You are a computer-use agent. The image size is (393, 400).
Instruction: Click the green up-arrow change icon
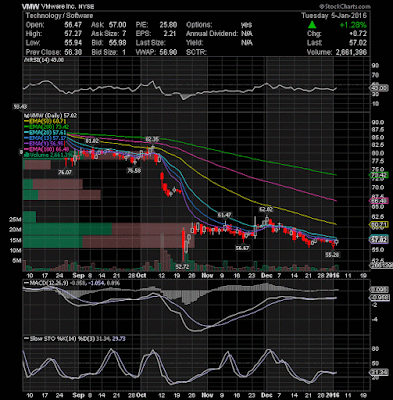pyautogui.click(x=312, y=25)
